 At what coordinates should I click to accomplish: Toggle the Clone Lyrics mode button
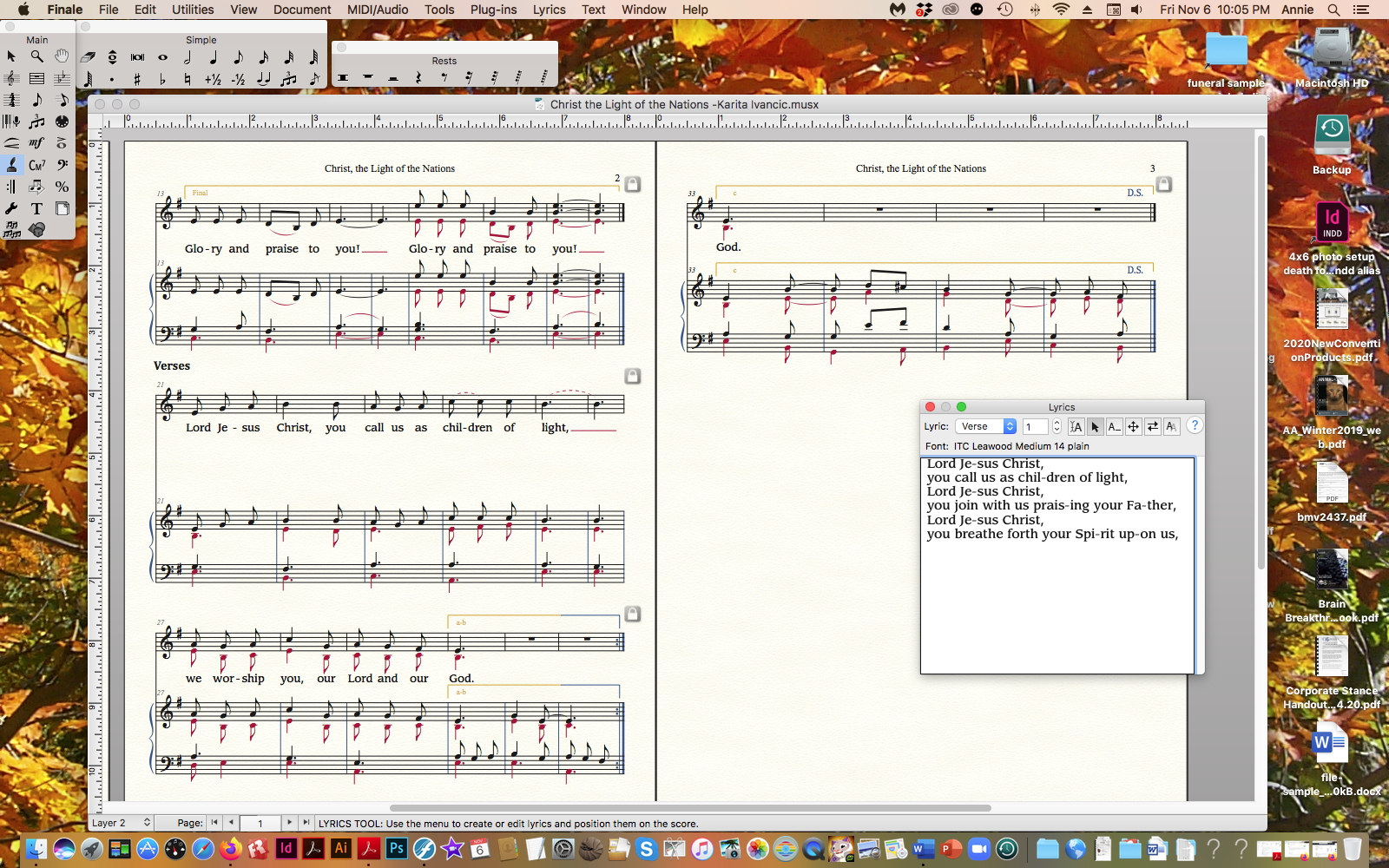pos(1171,426)
